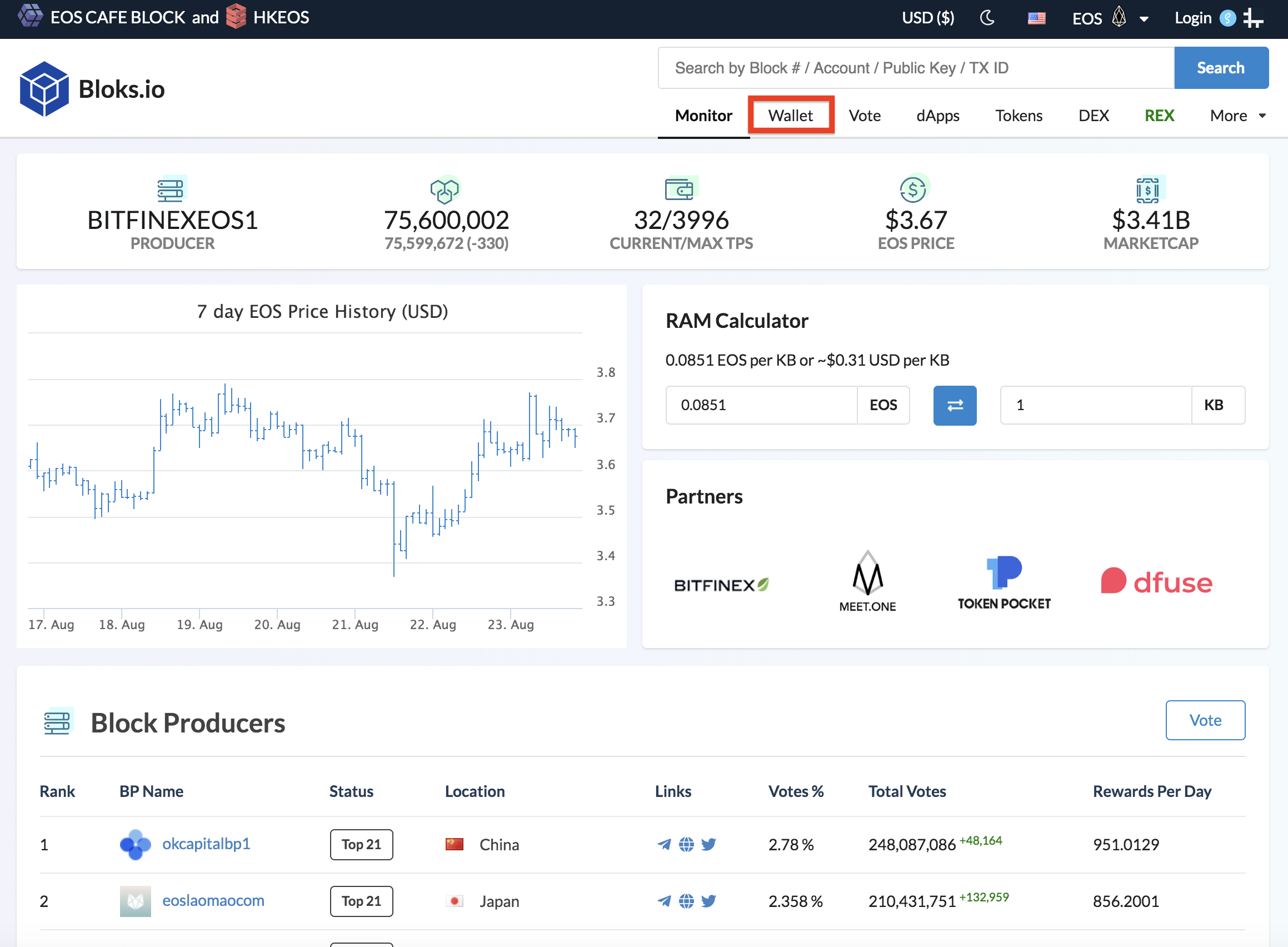Screen dimensions: 1288x947
Task: Click the Ledger icon in top bar
Action: (x=1254, y=18)
